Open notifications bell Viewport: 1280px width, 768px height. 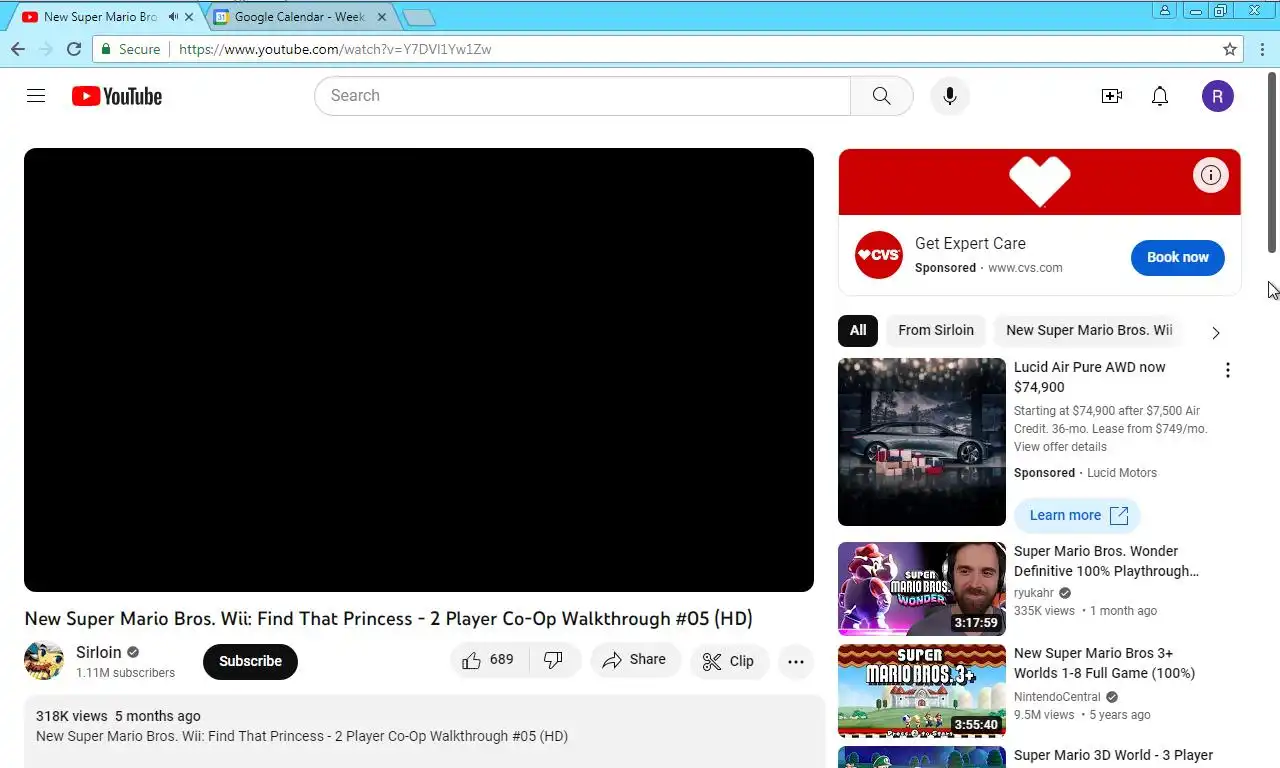click(x=1160, y=96)
